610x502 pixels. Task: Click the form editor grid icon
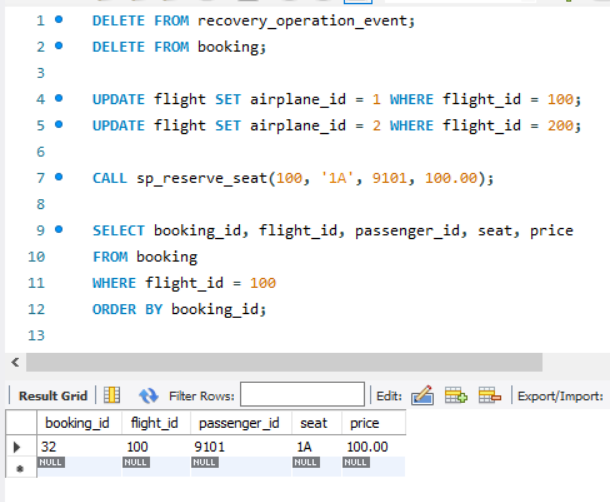coord(112,395)
